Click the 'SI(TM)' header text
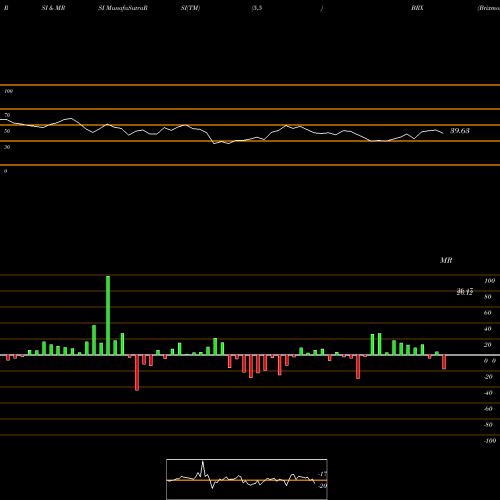The height and width of the screenshot is (500, 500). pyautogui.click(x=190, y=8)
